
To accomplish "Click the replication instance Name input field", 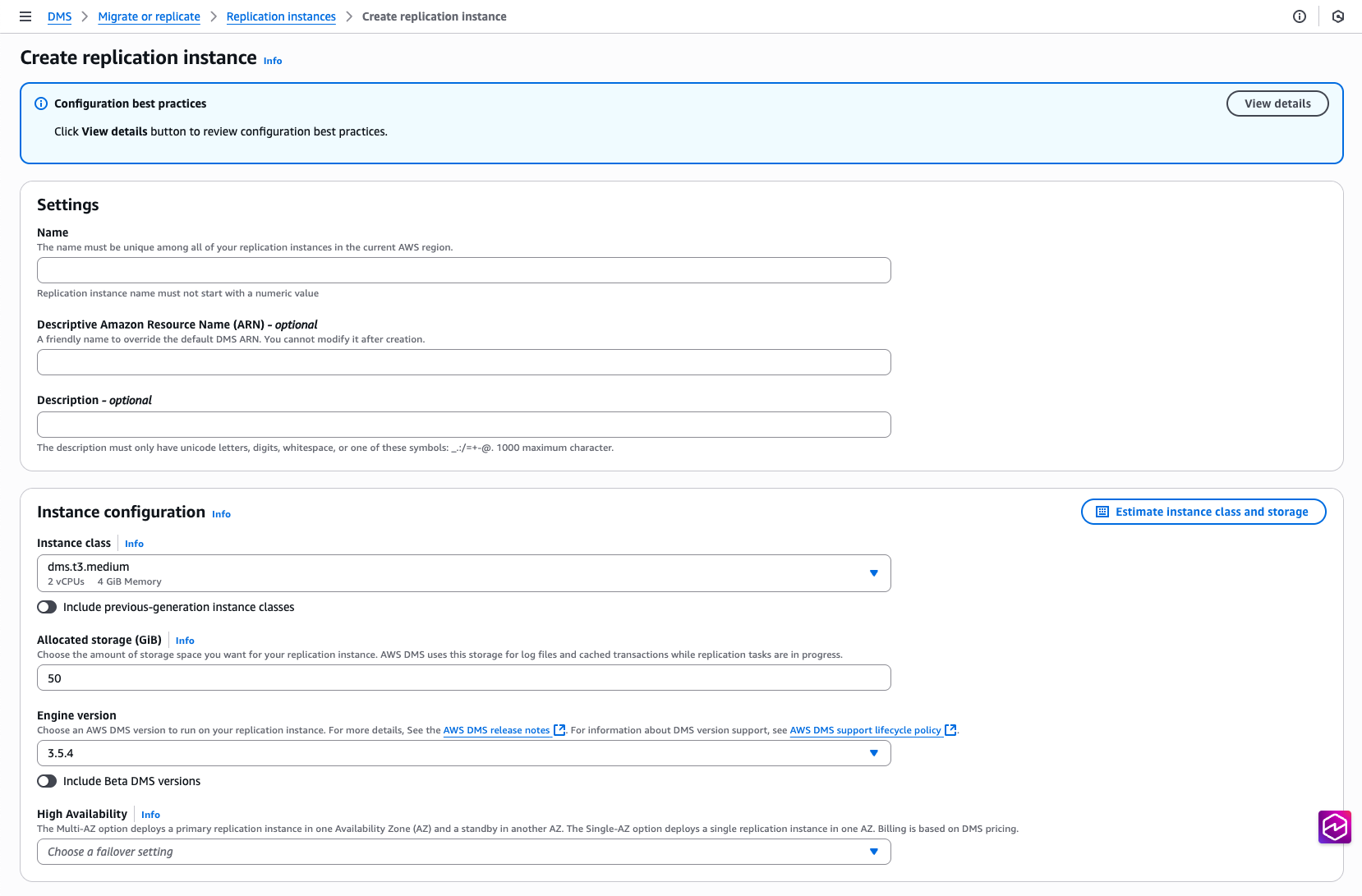I will coord(463,269).
